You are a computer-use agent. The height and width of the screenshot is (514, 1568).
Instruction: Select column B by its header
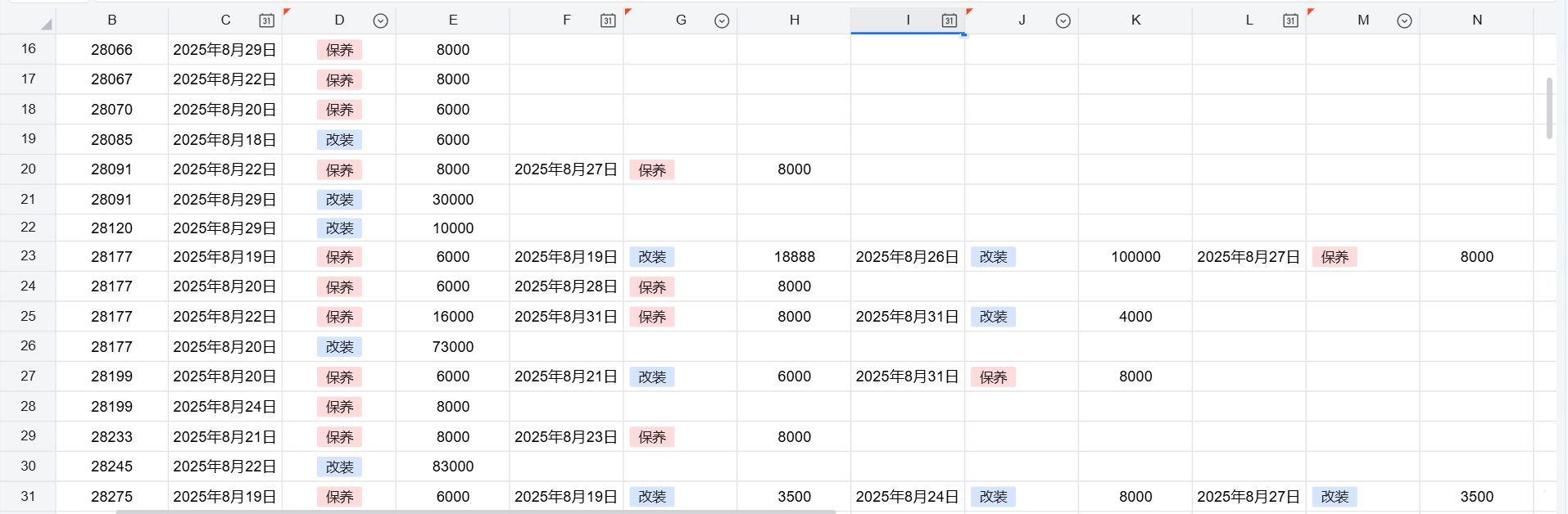pos(112,20)
